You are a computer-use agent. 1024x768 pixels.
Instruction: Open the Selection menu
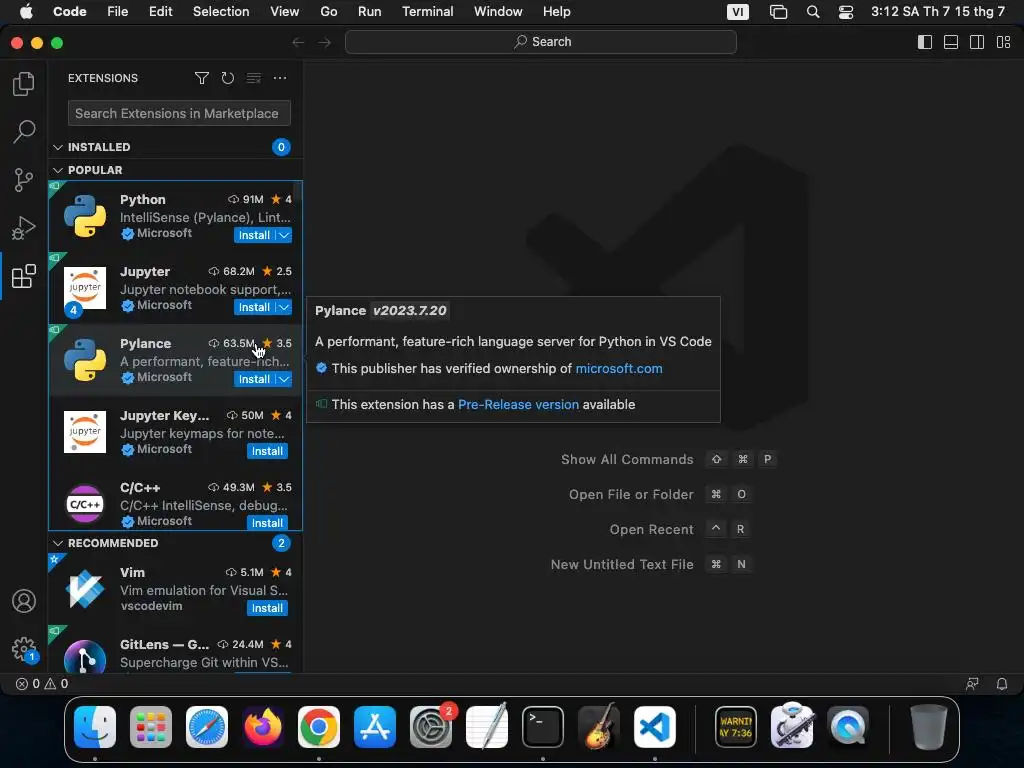tap(221, 12)
